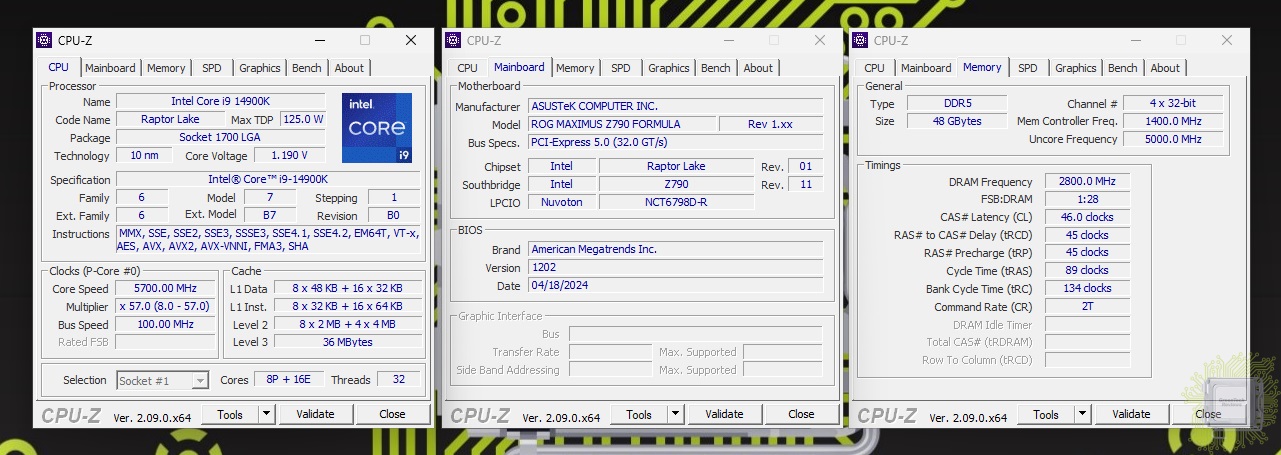Click Tools button in Memory window
The width and height of the screenshot is (1281, 455).
(x=1045, y=414)
